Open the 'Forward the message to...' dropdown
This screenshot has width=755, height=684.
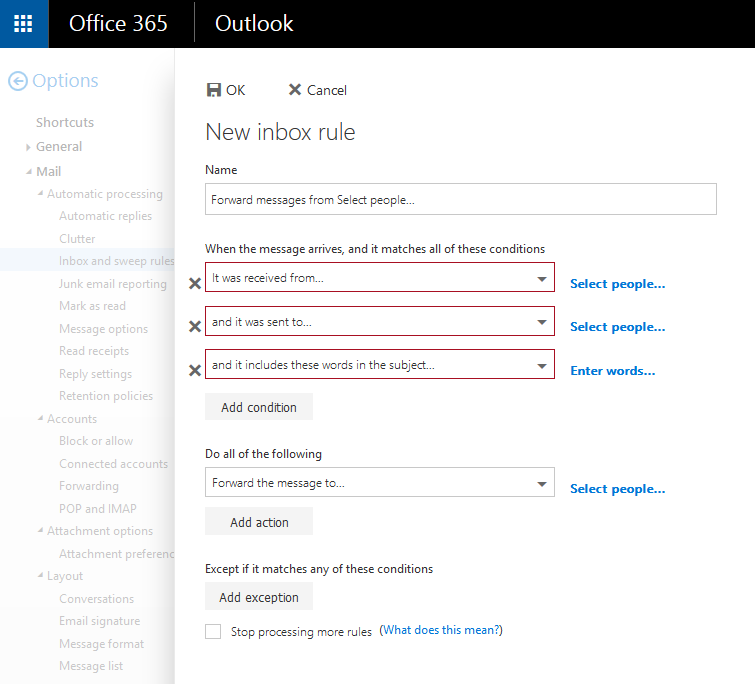[x=379, y=482]
